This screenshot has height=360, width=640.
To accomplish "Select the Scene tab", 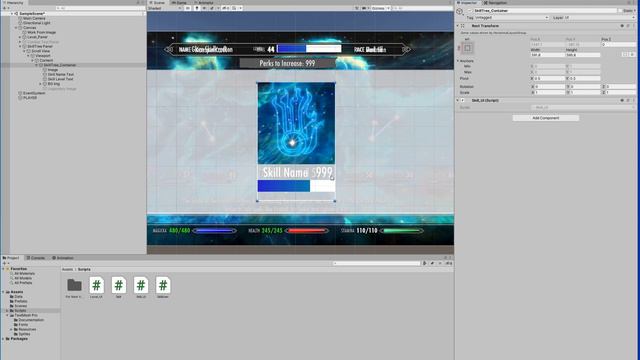I will point(158,2).
